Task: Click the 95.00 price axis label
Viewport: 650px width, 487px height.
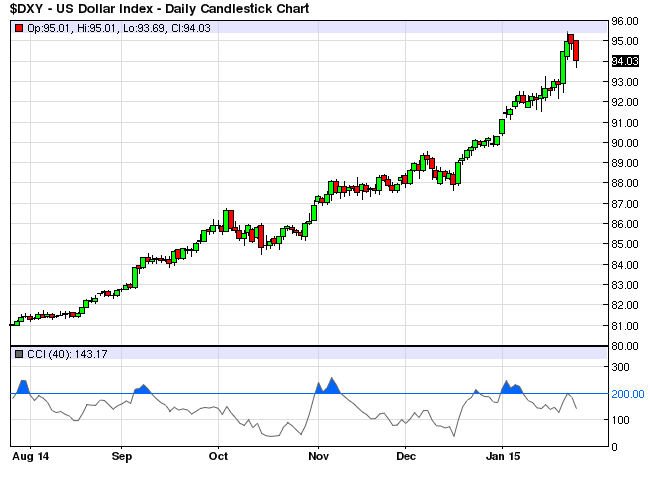Action: click(x=625, y=41)
